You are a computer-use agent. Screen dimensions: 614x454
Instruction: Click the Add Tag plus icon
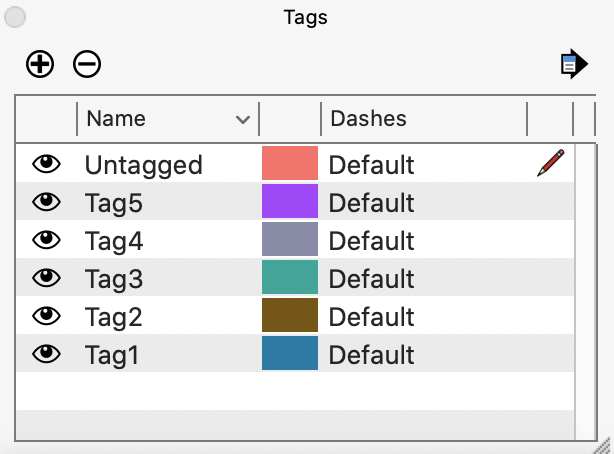[39, 65]
